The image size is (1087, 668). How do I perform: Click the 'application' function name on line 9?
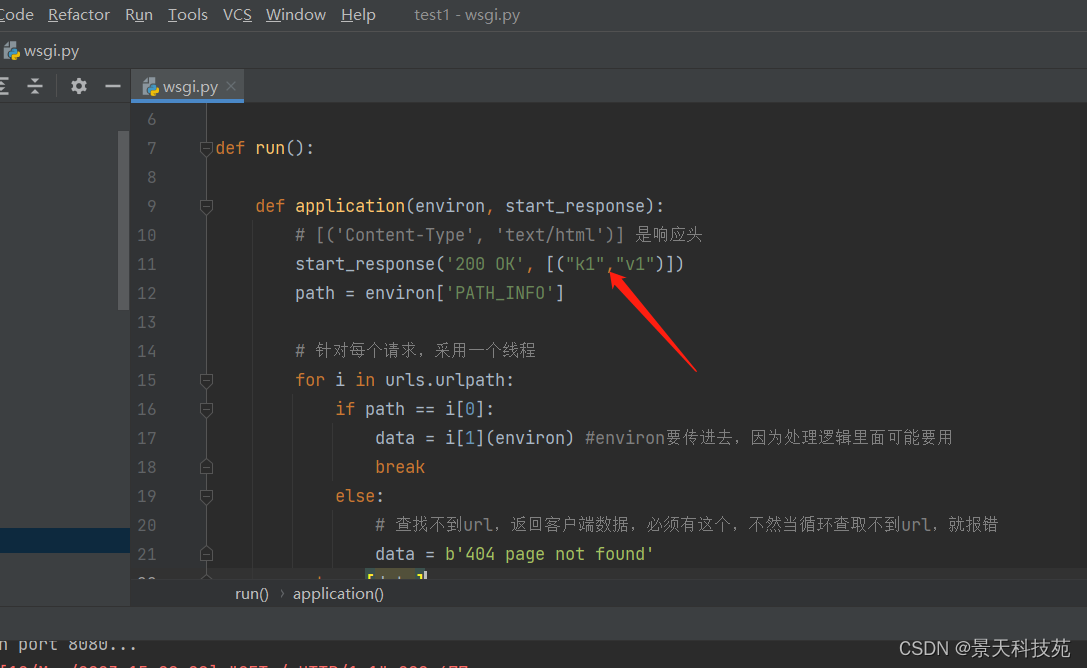click(350, 206)
